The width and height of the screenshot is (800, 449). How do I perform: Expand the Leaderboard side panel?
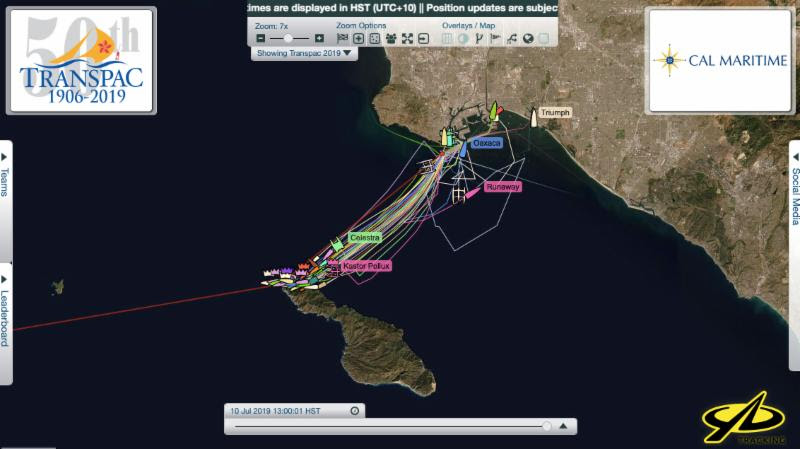tap(5, 319)
